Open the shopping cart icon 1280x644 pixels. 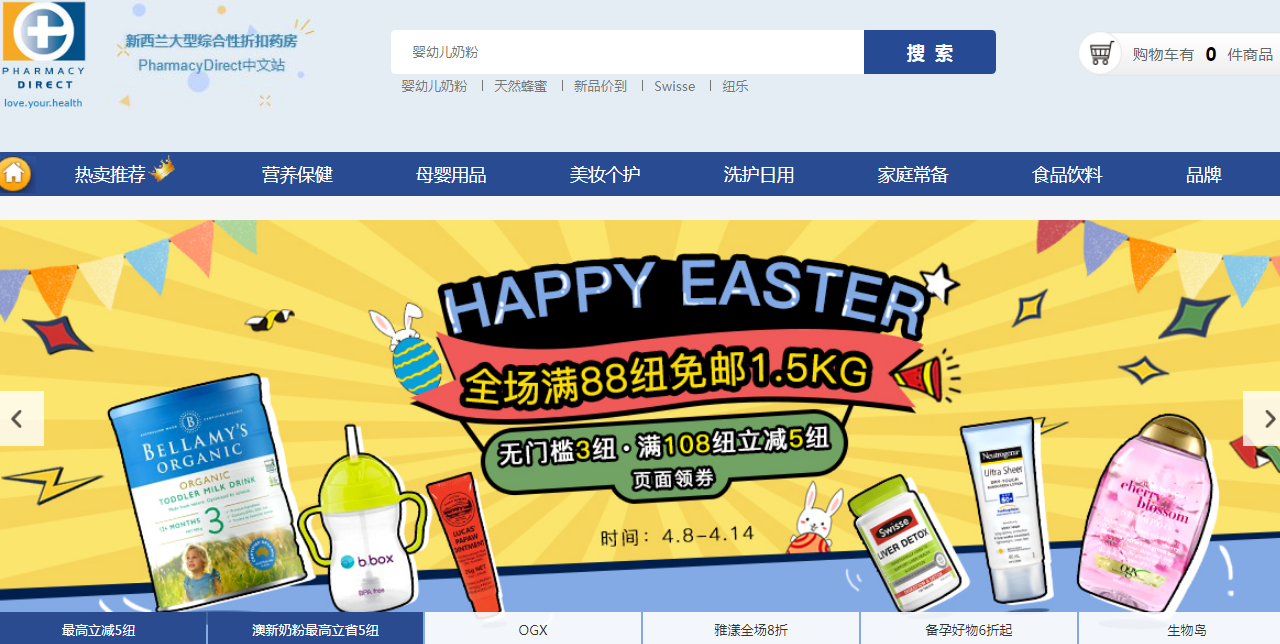1101,53
